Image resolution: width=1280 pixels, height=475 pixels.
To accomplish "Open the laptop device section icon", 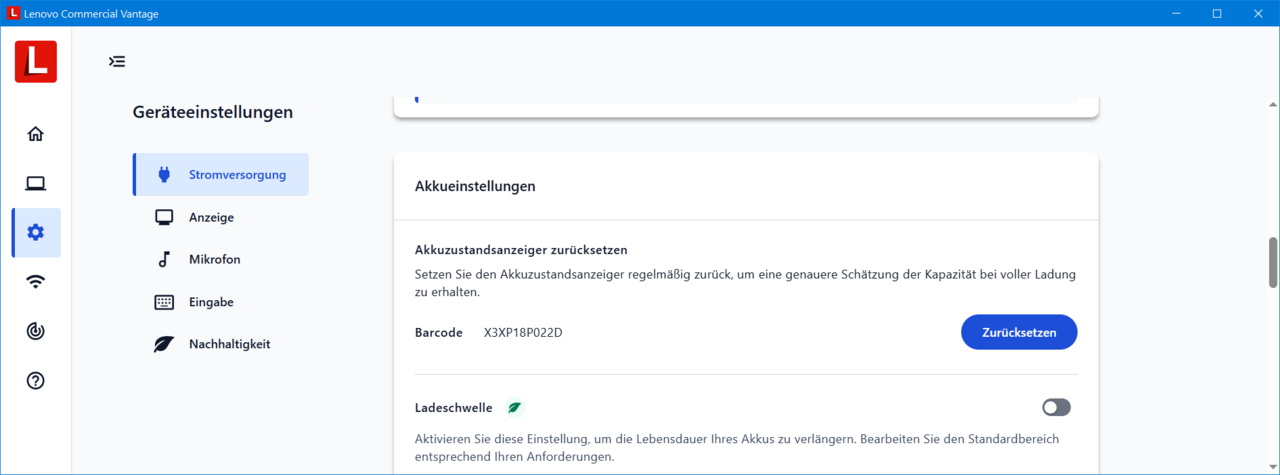I will [x=36, y=183].
